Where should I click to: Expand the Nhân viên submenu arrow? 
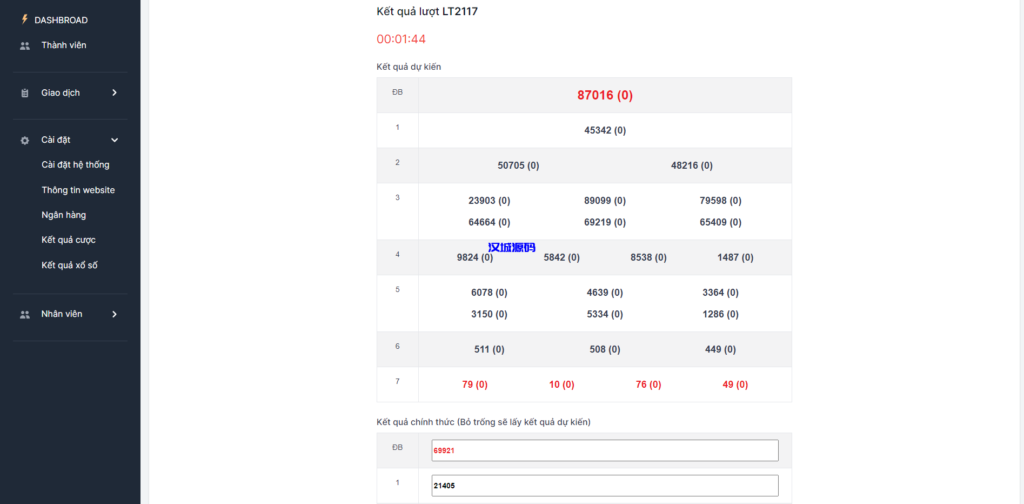114,314
